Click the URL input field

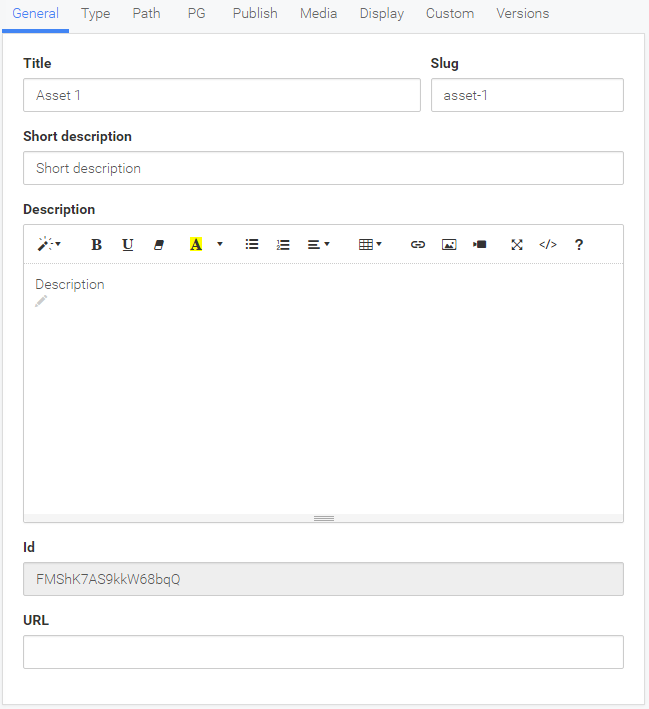pos(323,652)
